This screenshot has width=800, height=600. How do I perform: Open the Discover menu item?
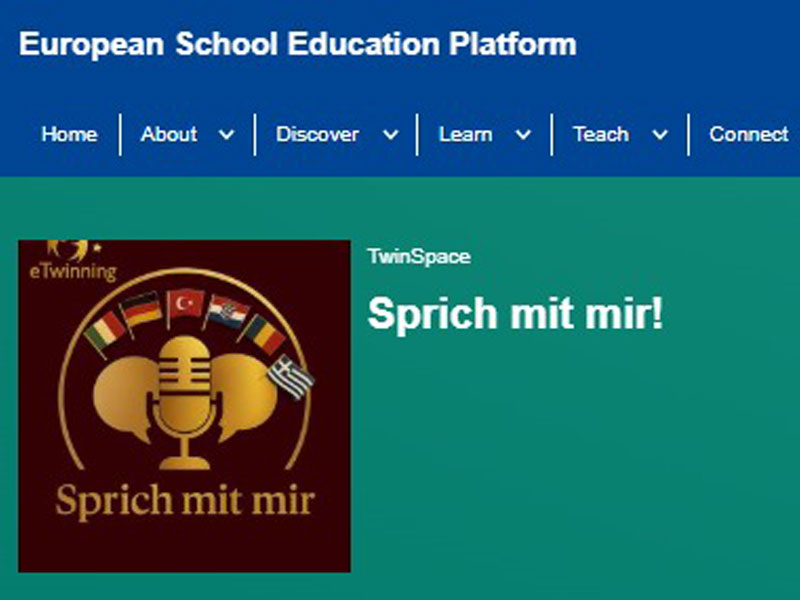pos(317,135)
